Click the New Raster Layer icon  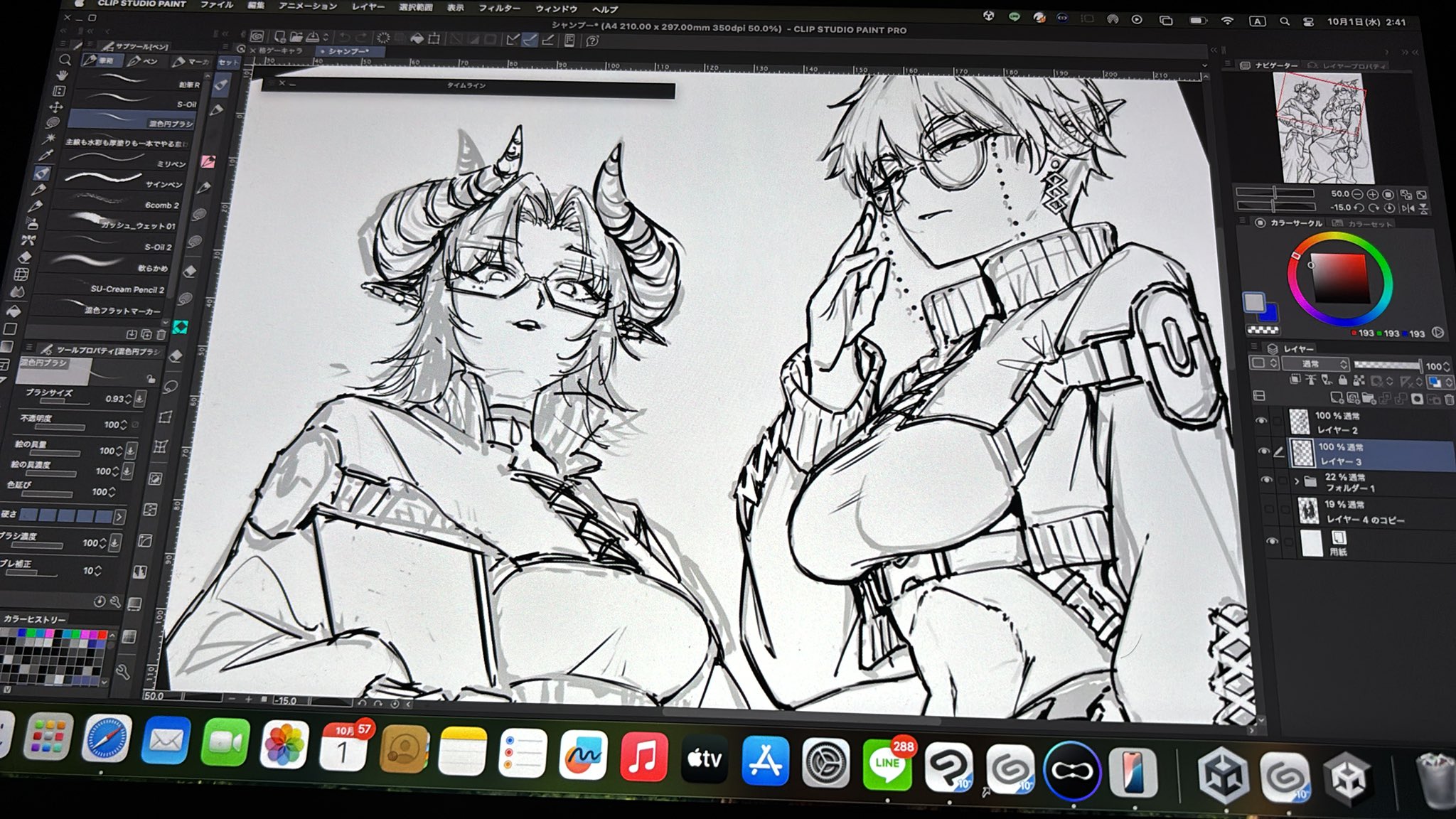click(x=1336, y=398)
